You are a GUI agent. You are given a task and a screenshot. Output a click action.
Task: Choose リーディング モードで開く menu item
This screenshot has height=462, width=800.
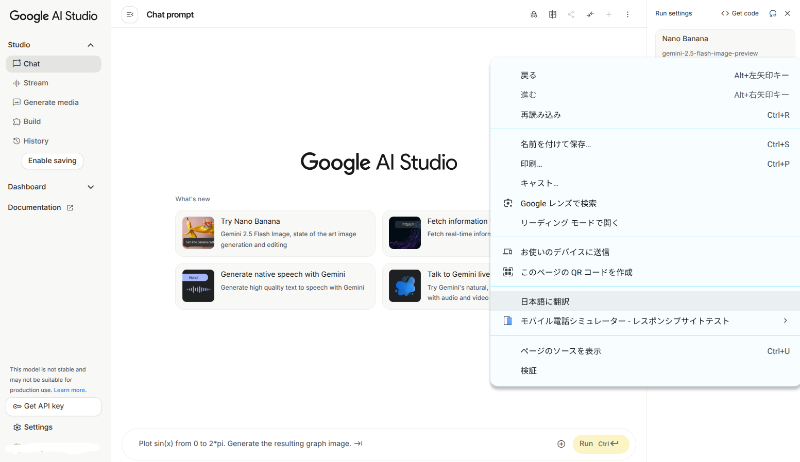pos(645,223)
